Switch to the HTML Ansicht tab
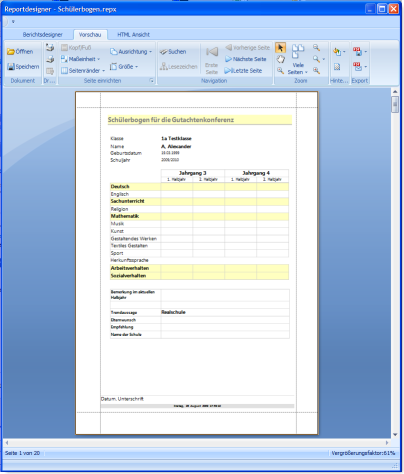 click(133, 35)
